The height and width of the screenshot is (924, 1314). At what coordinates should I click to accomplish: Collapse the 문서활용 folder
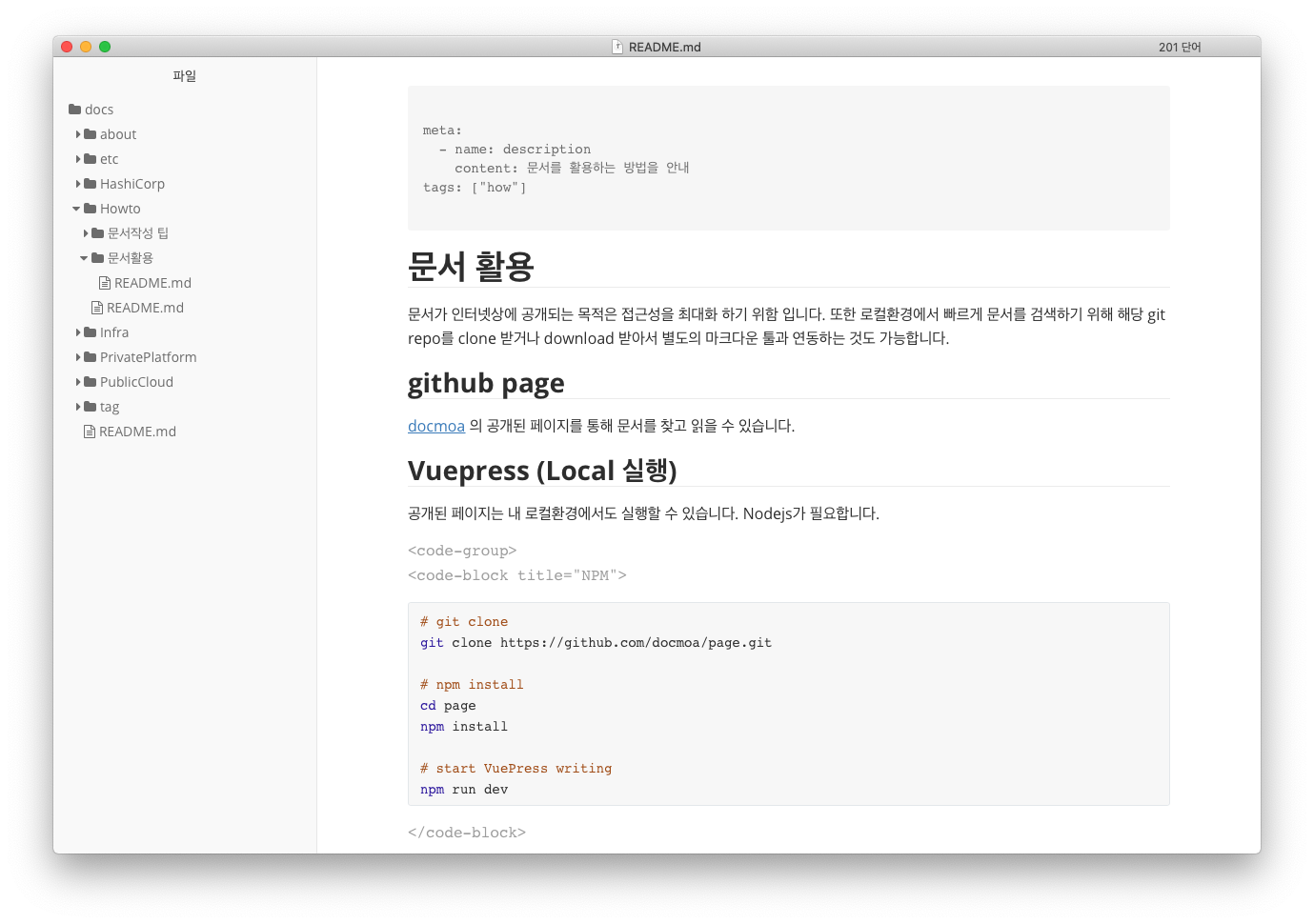point(85,258)
